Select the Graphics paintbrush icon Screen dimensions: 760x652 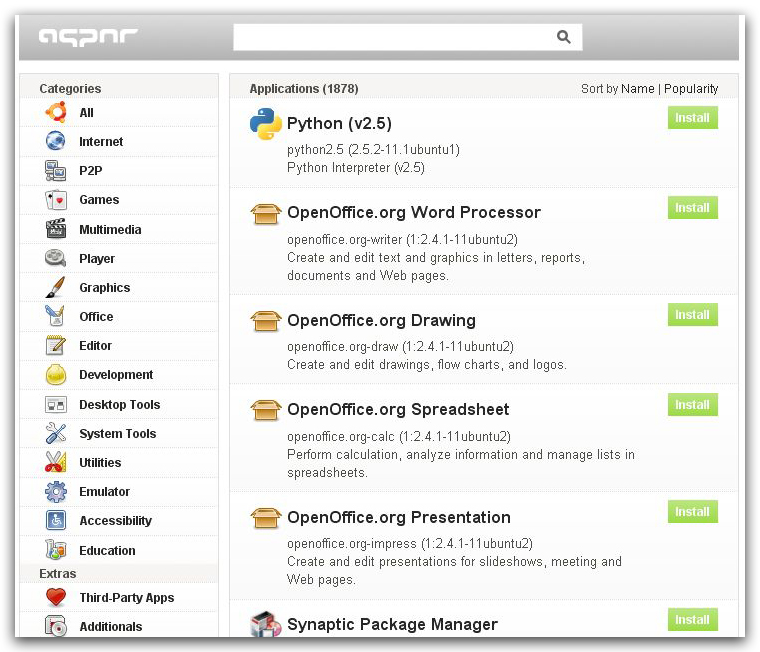tap(56, 287)
